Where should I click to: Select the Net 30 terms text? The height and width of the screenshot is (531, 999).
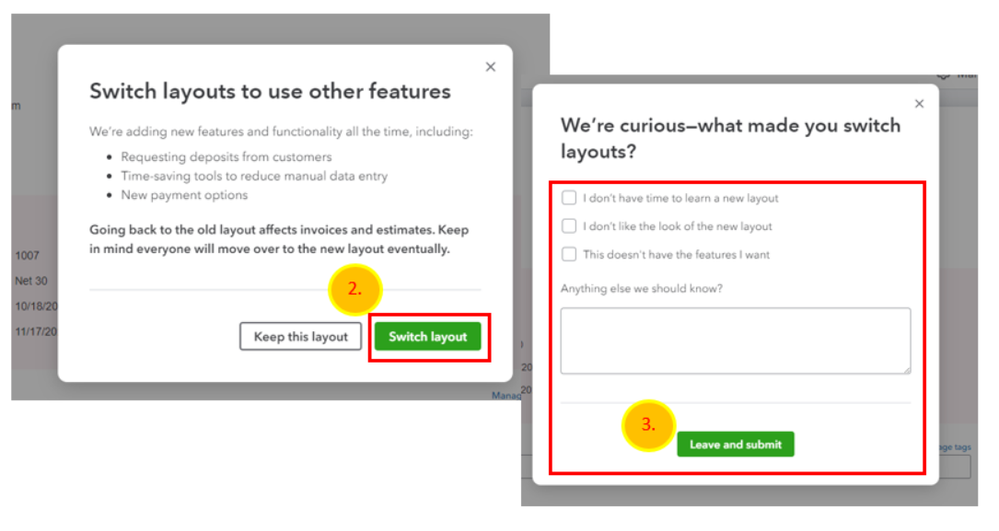coord(33,281)
